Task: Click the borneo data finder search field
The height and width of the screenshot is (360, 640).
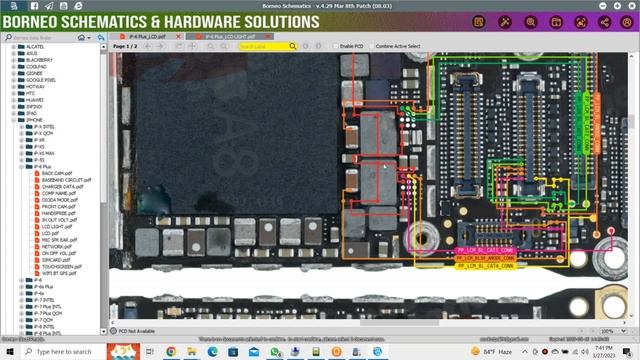Action: pos(40,38)
